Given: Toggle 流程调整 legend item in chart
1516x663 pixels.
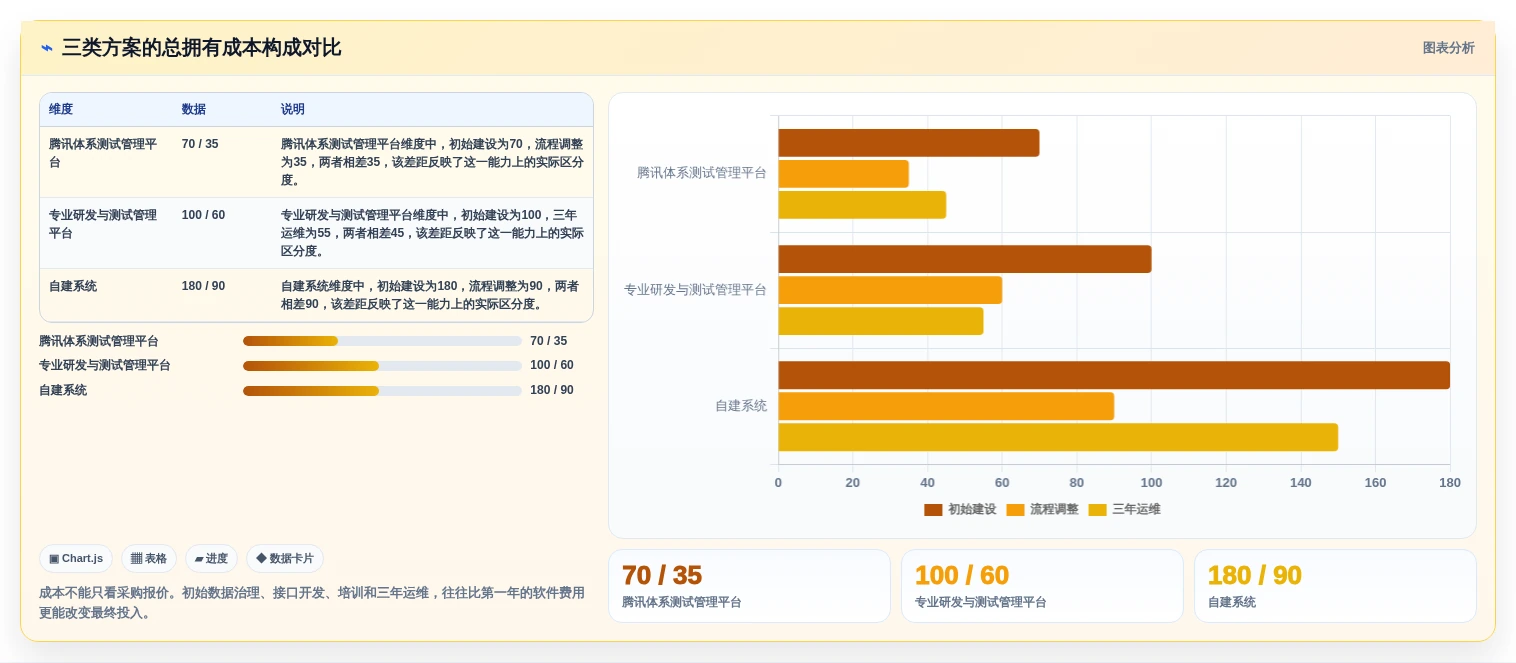Looking at the screenshot, I should point(1042,509).
